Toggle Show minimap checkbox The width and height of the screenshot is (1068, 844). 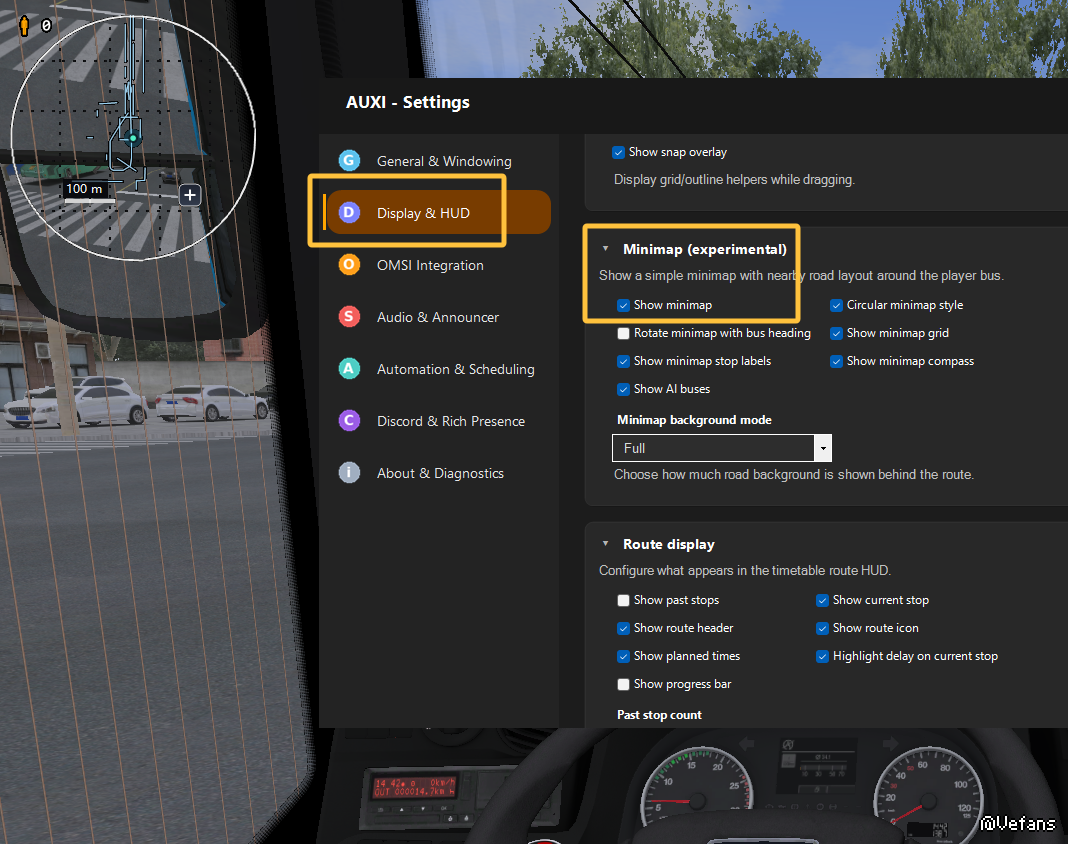click(623, 305)
